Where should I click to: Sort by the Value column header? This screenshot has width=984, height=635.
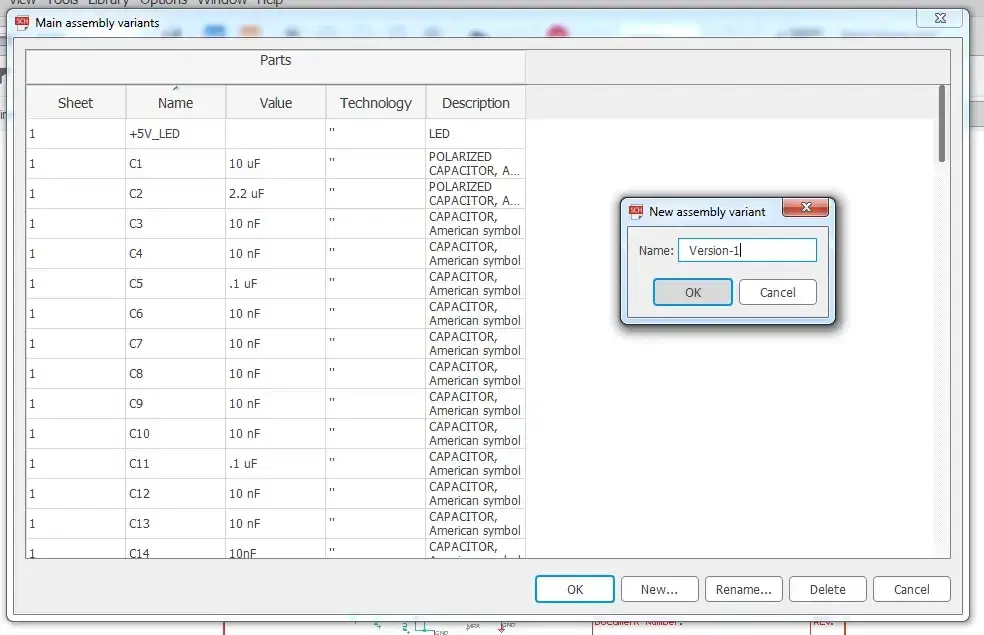point(275,102)
